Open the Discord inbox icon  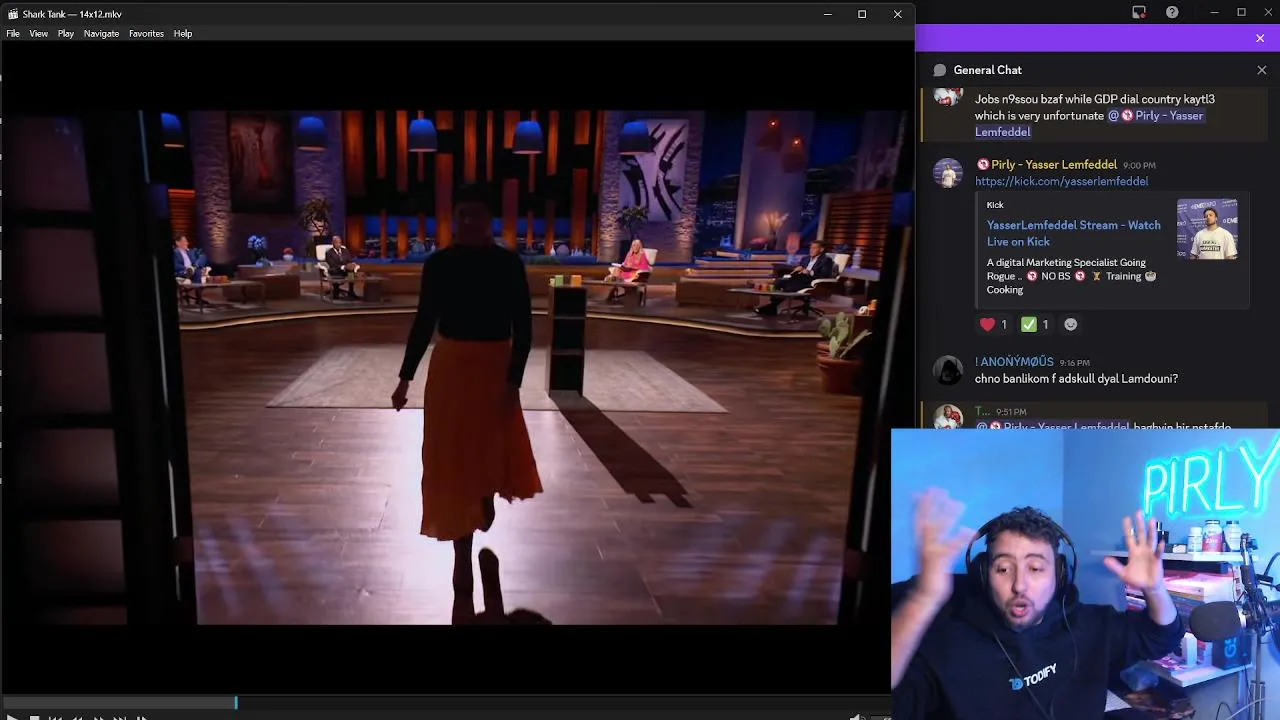point(1139,12)
